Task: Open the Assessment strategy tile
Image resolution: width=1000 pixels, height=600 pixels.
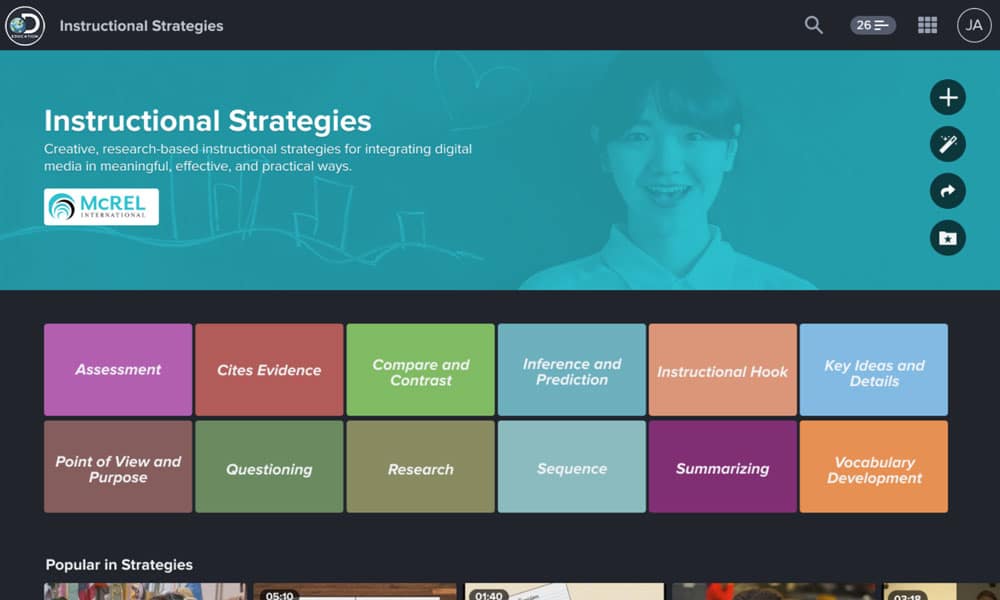Action: tap(117, 369)
